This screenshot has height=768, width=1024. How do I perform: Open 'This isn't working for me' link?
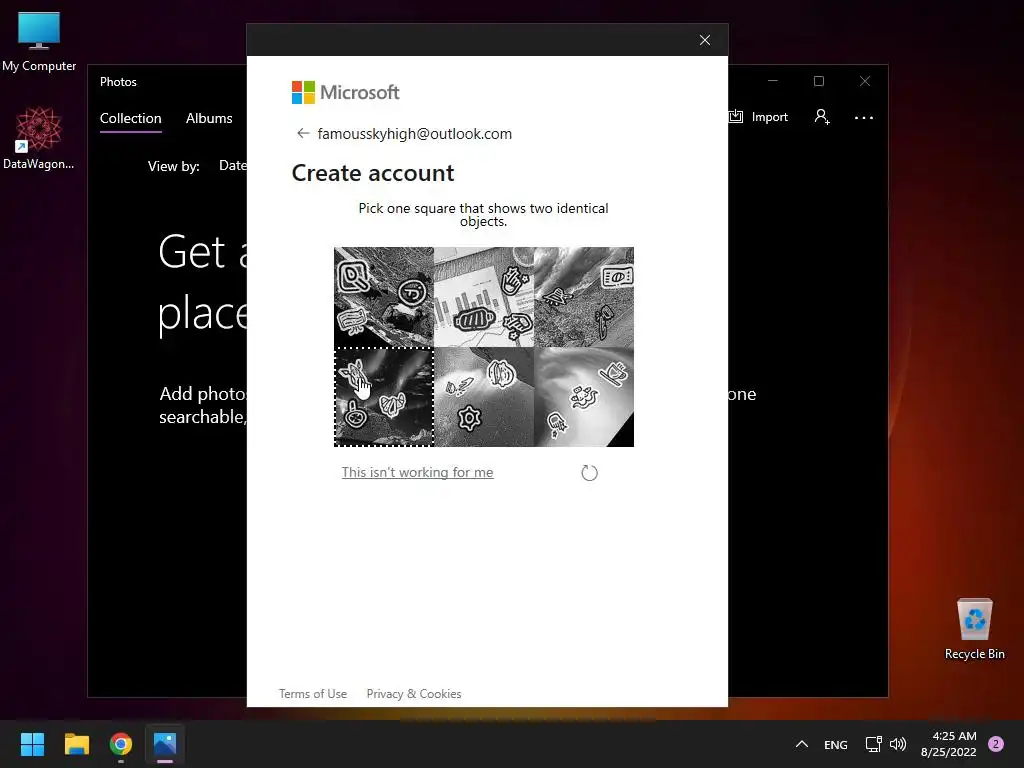point(417,472)
